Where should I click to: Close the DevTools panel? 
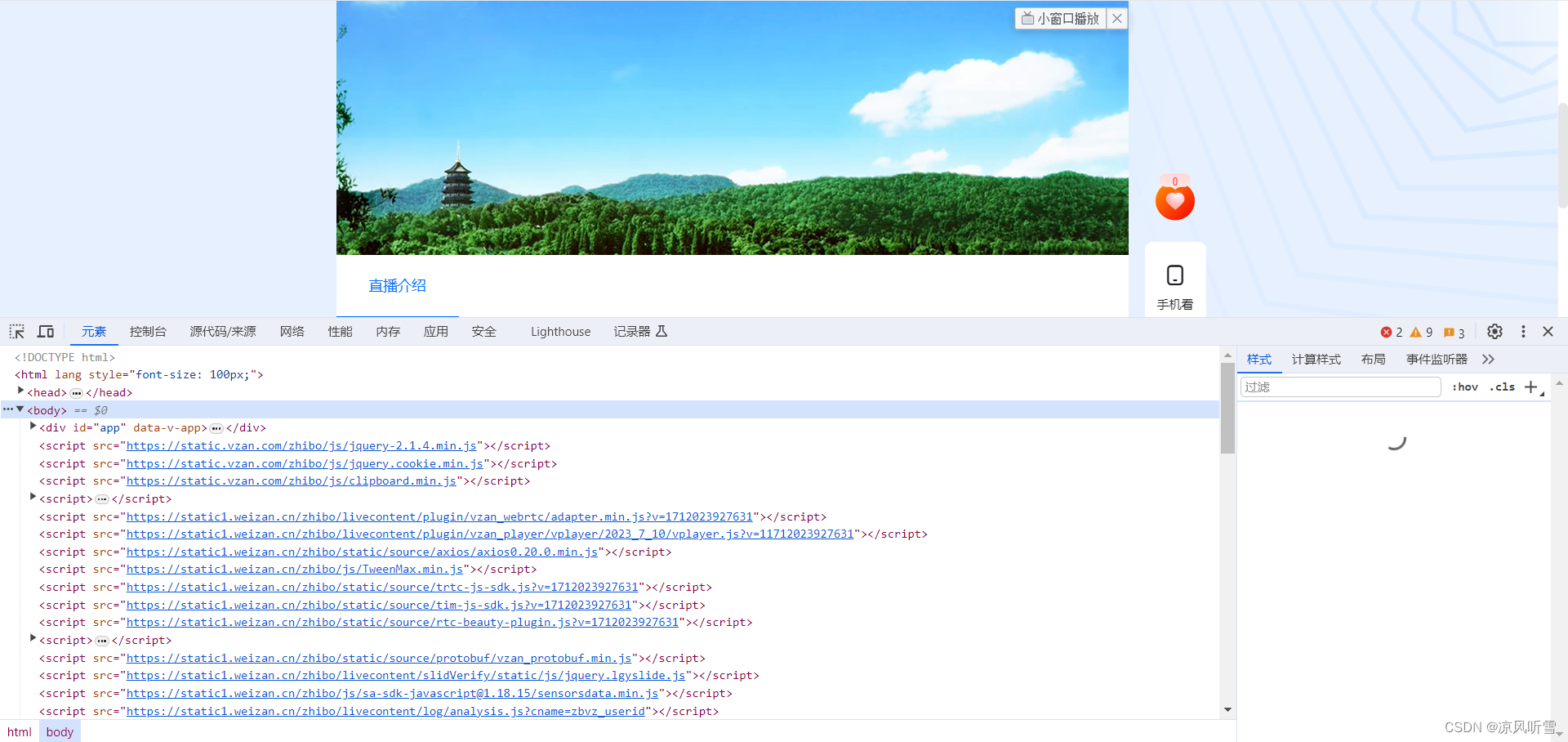pyautogui.click(x=1548, y=332)
